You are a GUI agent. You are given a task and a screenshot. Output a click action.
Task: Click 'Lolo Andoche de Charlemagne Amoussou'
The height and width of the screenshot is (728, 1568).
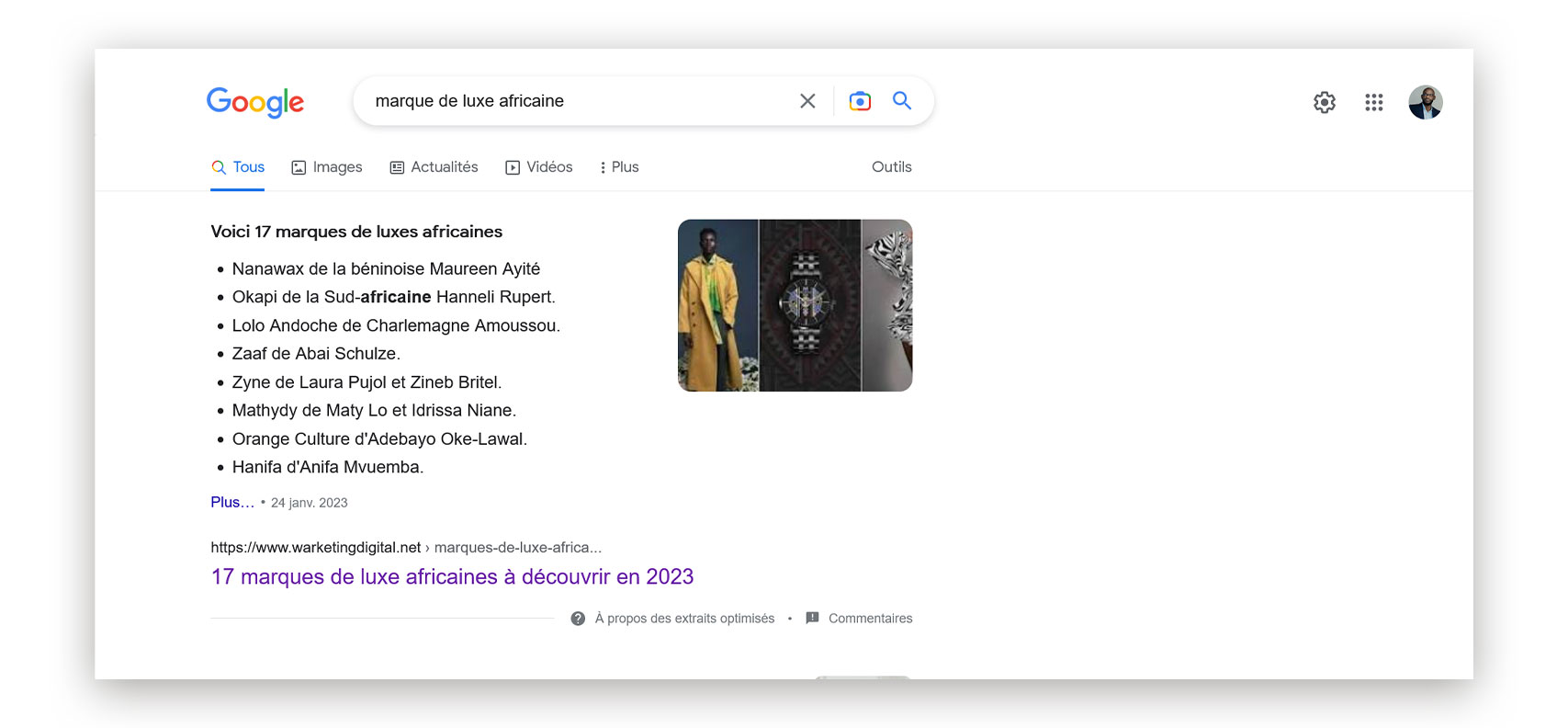click(396, 325)
